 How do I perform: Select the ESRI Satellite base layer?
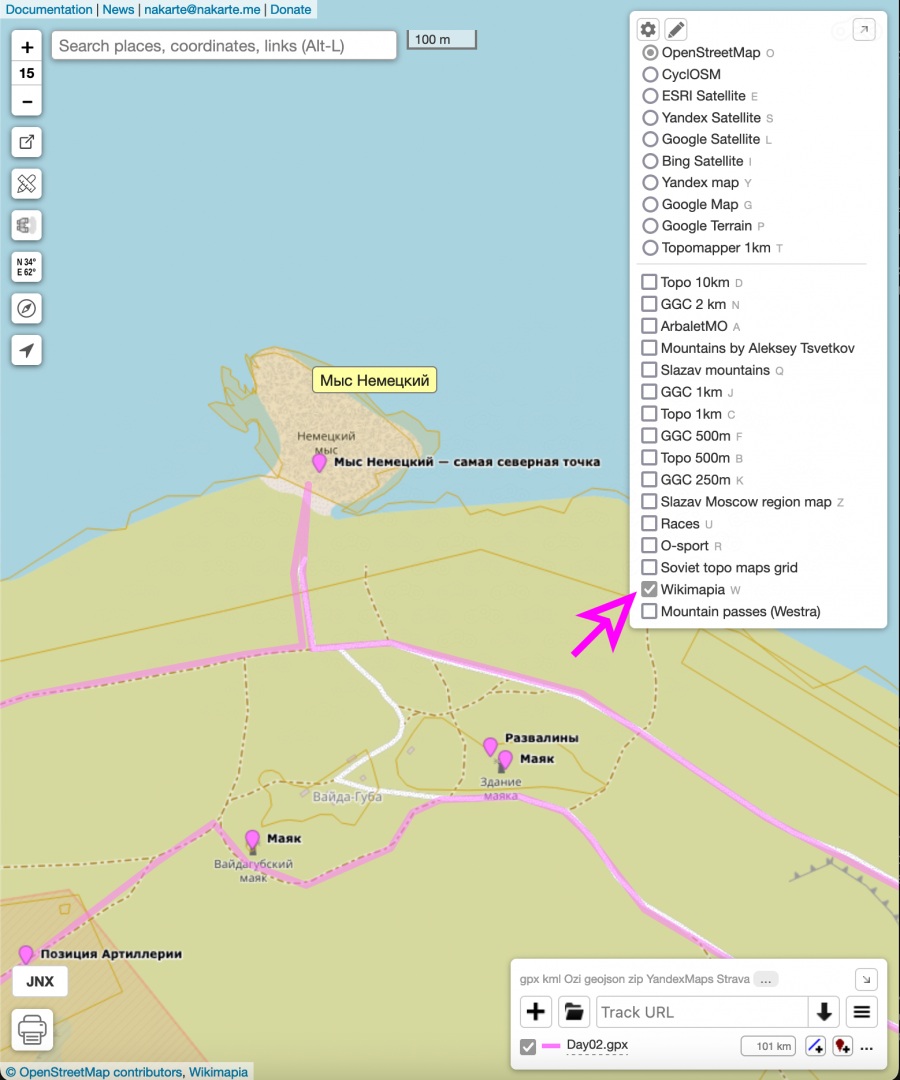coord(650,96)
